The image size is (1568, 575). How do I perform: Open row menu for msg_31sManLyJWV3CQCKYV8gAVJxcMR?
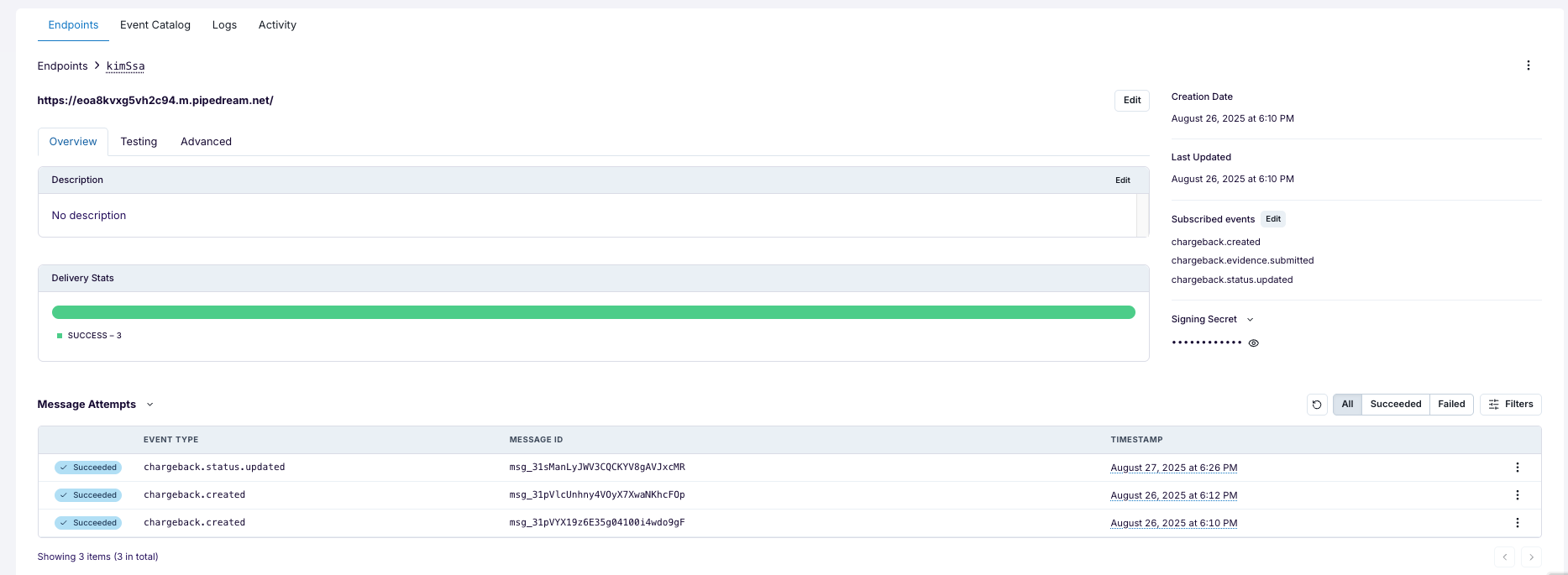pos(1517,468)
